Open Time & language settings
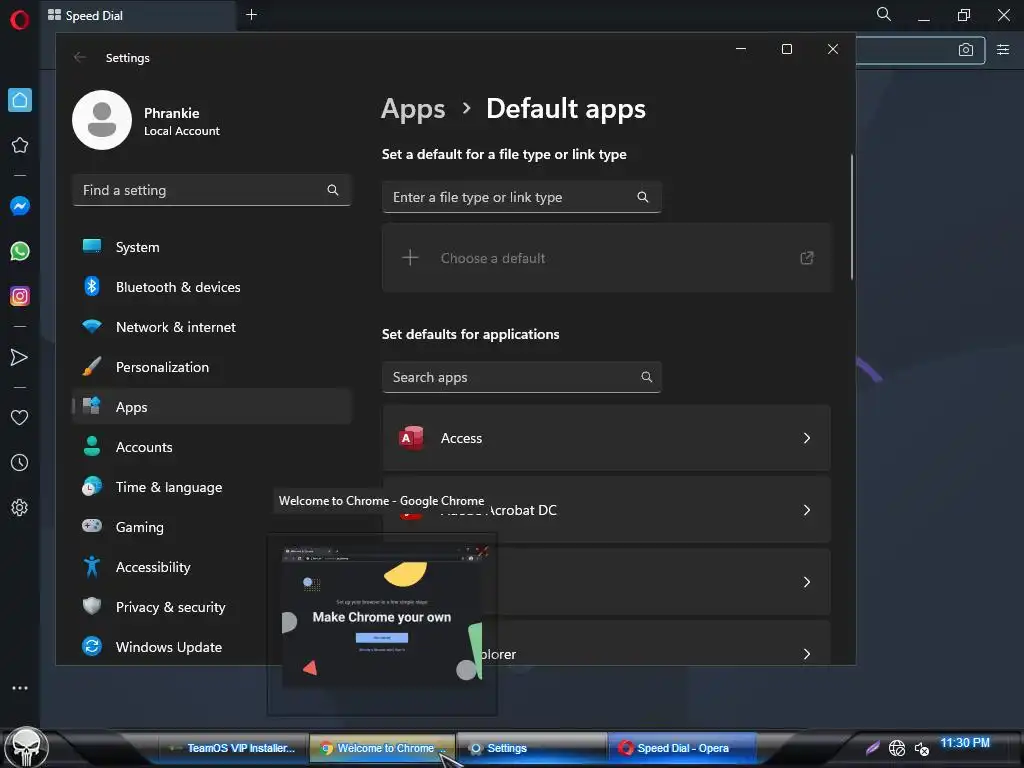 point(212,487)
